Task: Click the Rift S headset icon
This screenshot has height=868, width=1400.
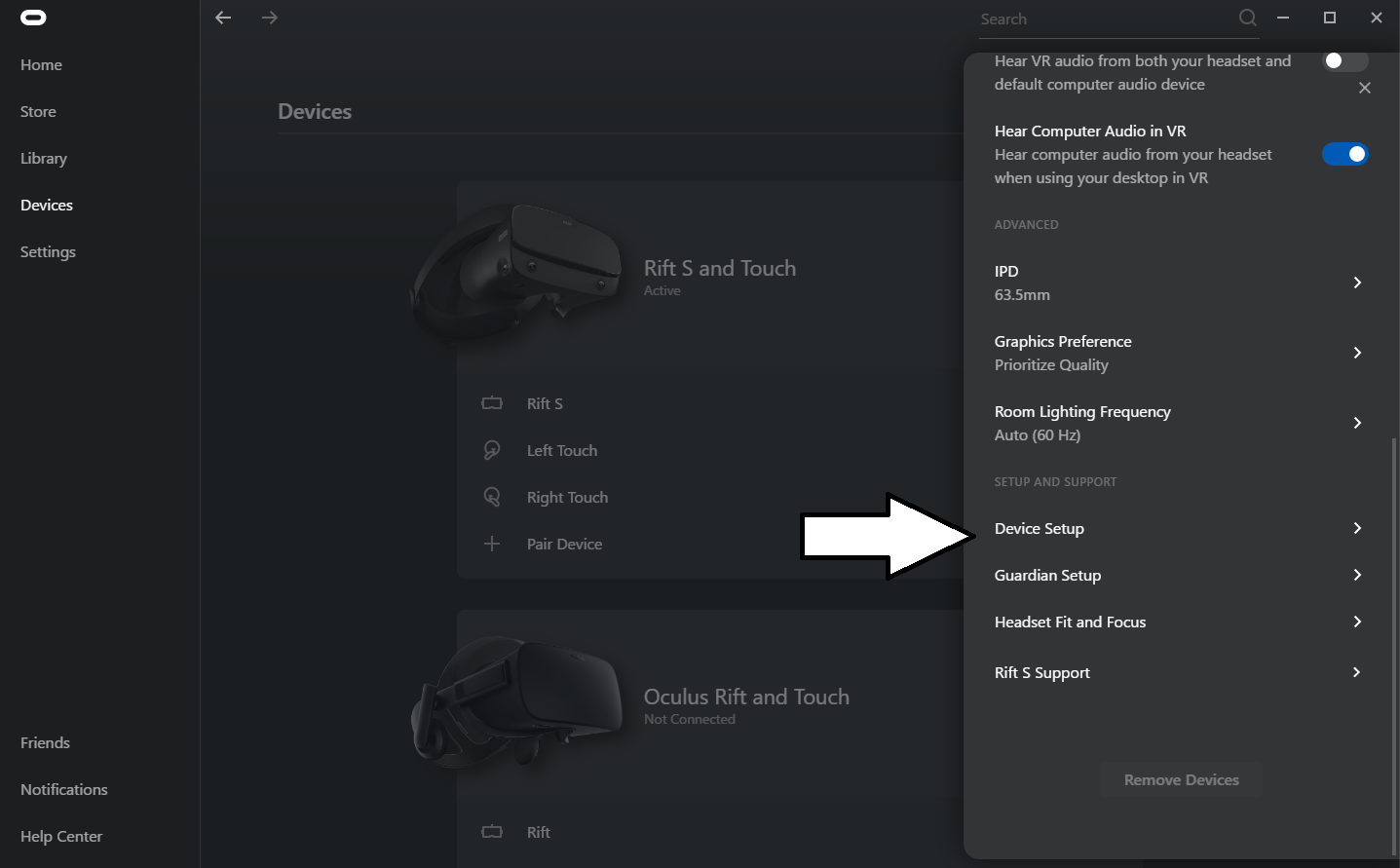Action: tap(492, 403)
